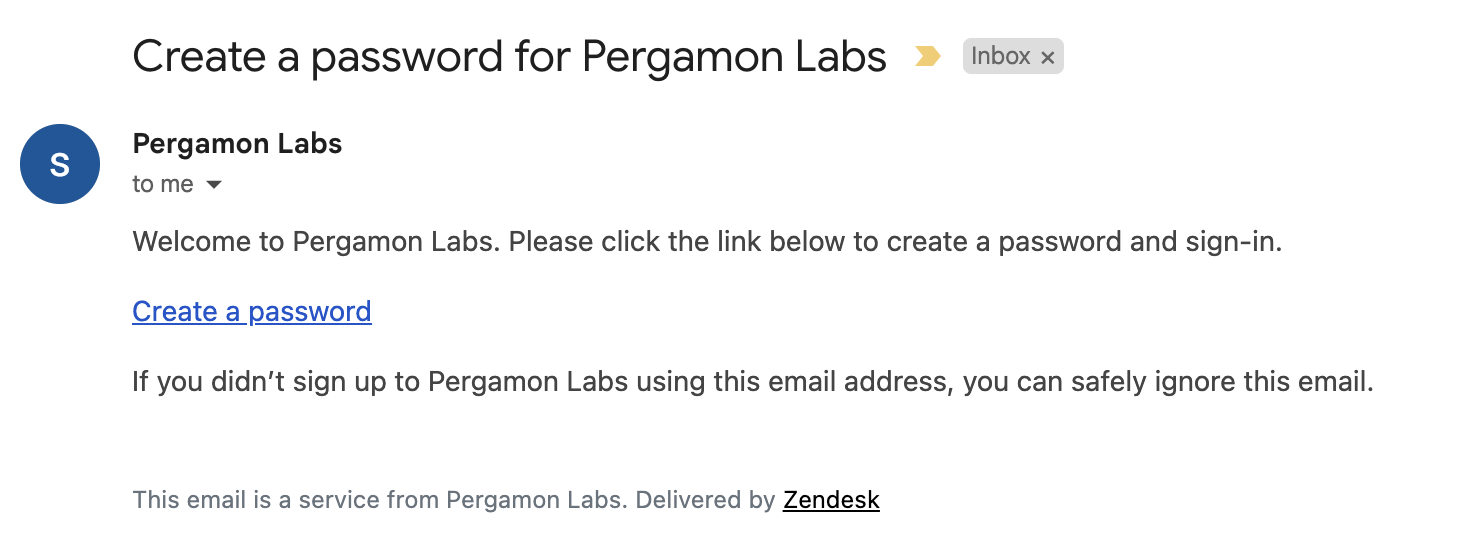Click the blue S sender avatar
Viewport: 1484px width, 558px height.
(x=60, y=164)
